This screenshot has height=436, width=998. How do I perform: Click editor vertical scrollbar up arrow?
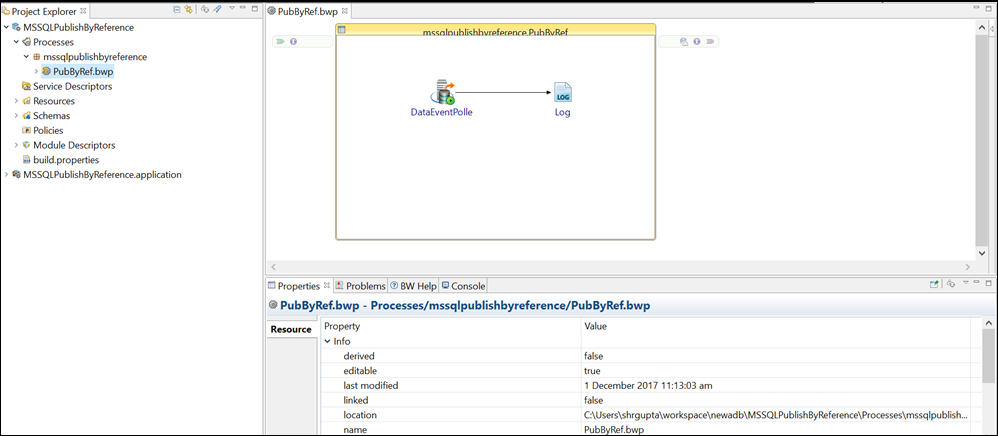pos(981,27)
